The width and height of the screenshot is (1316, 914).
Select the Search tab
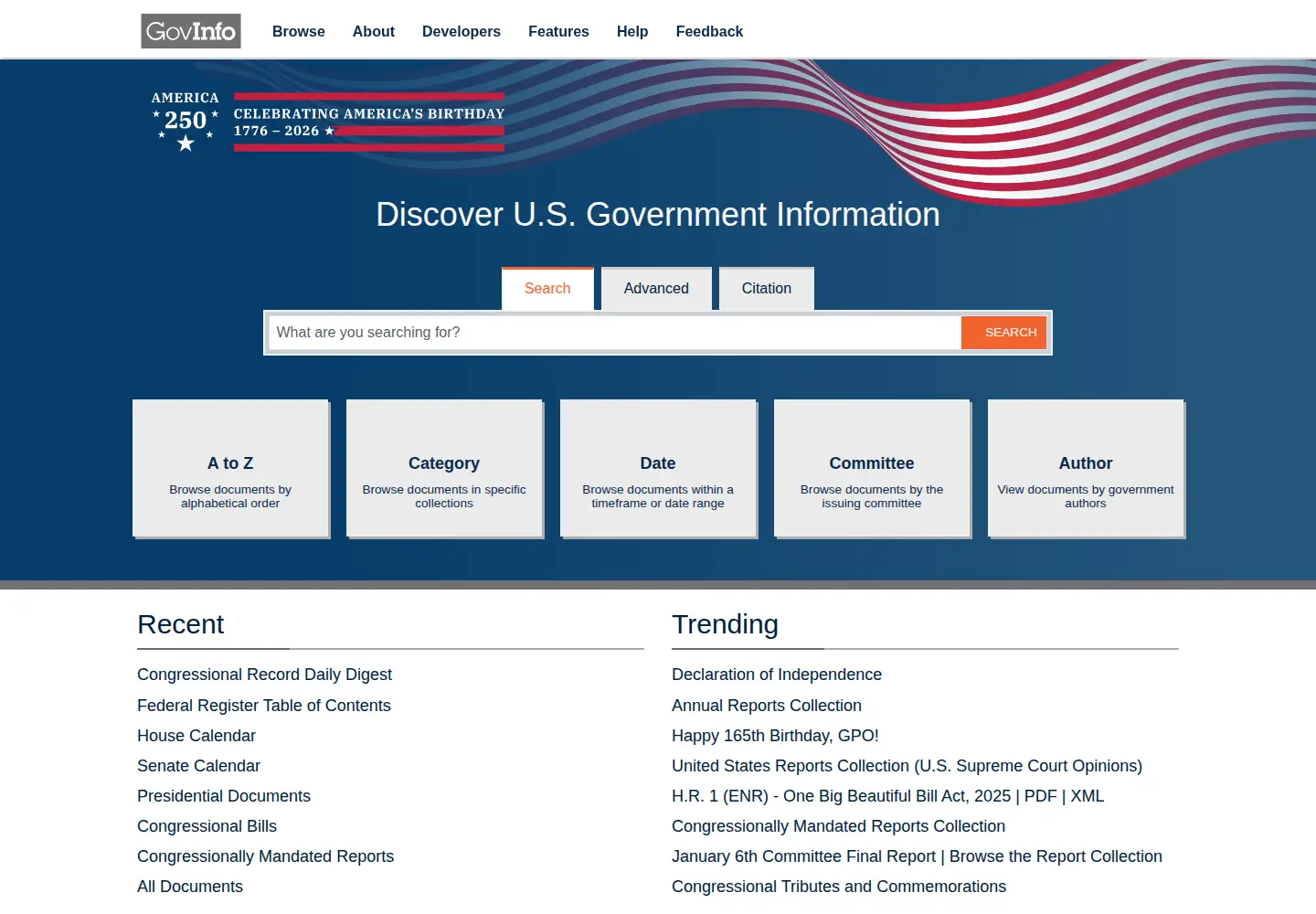tap(547, 289)
